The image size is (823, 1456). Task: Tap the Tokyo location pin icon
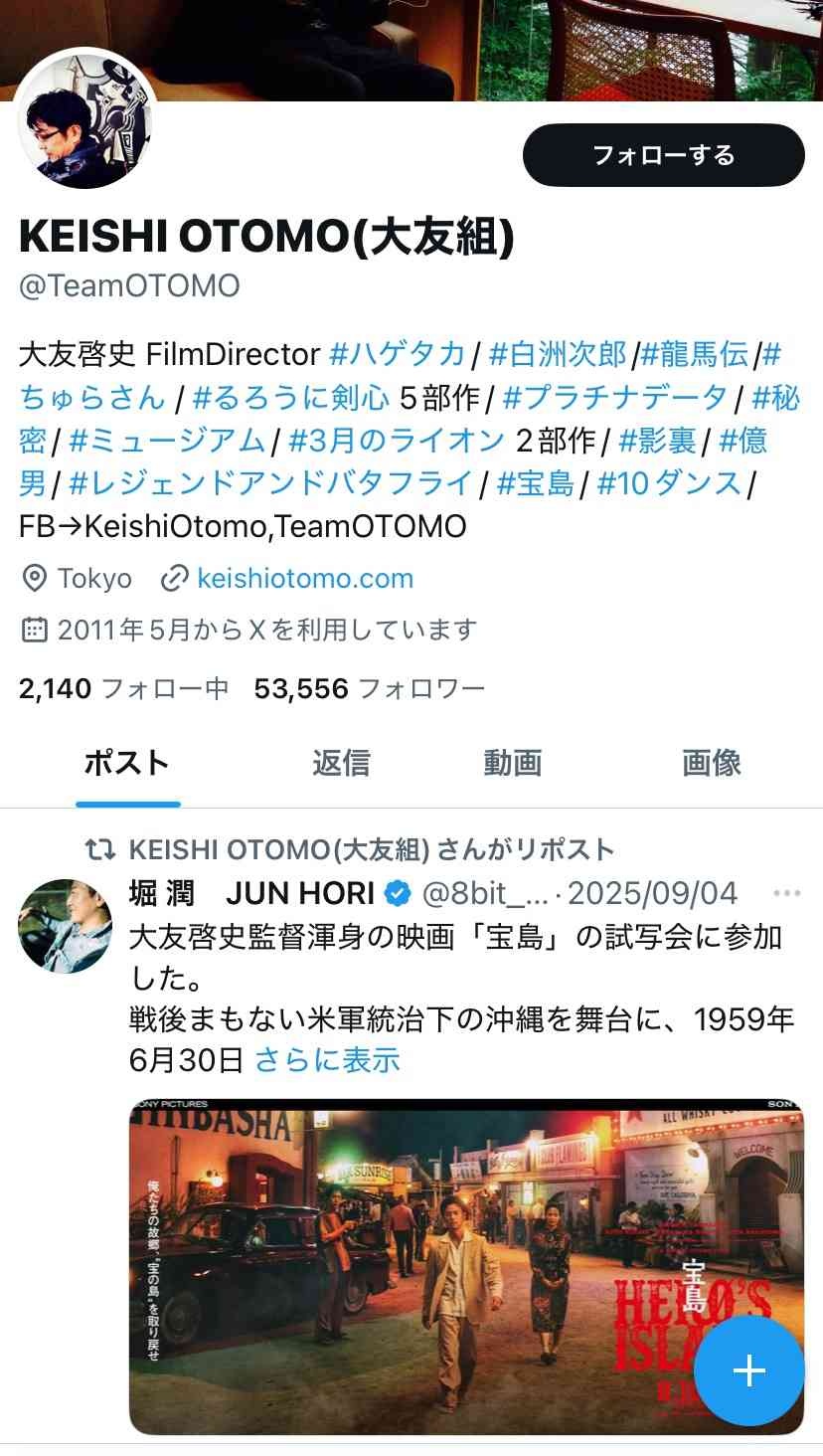[x=35, y=578]
